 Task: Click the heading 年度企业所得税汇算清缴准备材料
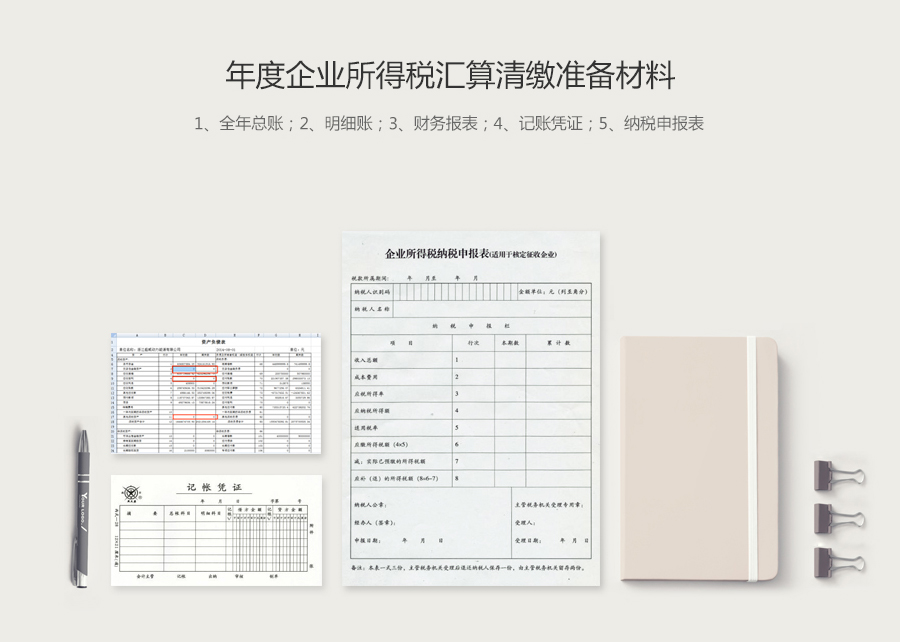[449, 75]
